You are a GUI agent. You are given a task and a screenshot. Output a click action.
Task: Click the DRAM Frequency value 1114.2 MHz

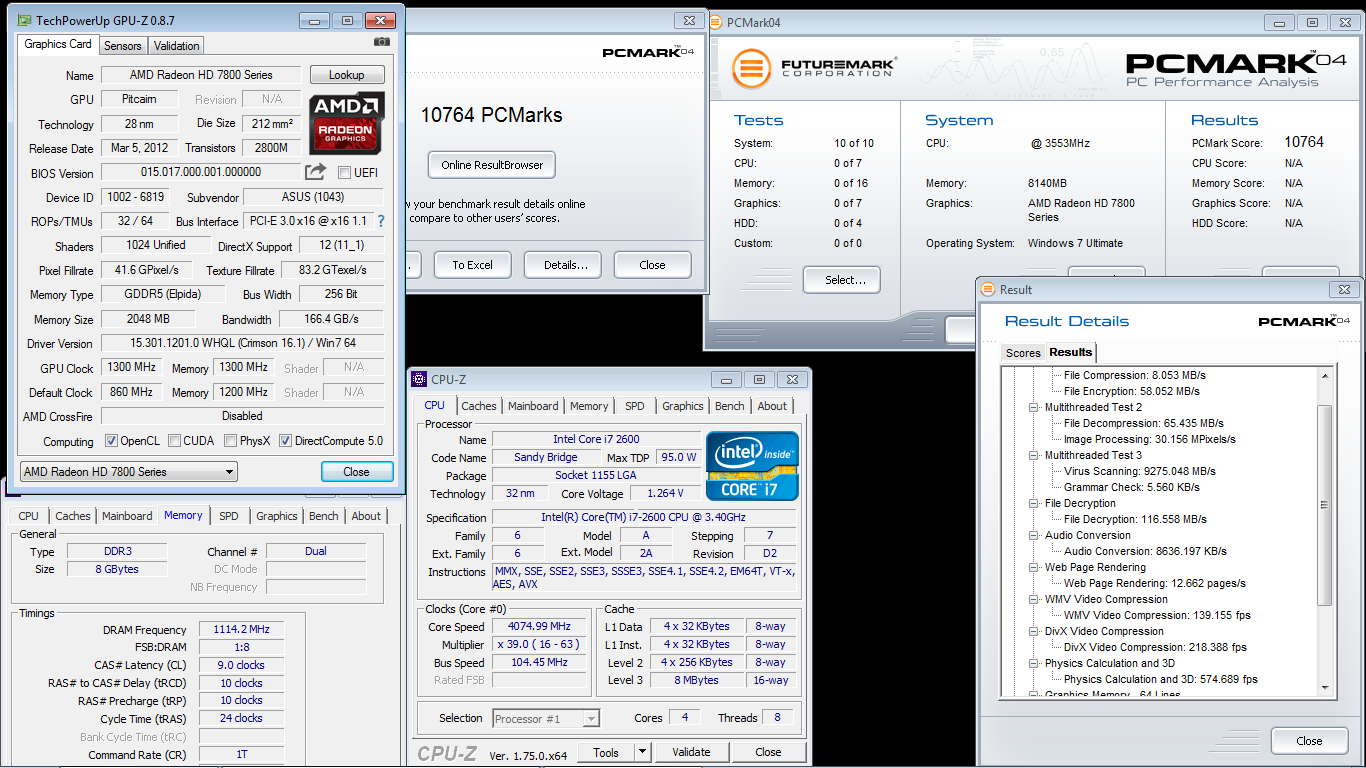241,630
